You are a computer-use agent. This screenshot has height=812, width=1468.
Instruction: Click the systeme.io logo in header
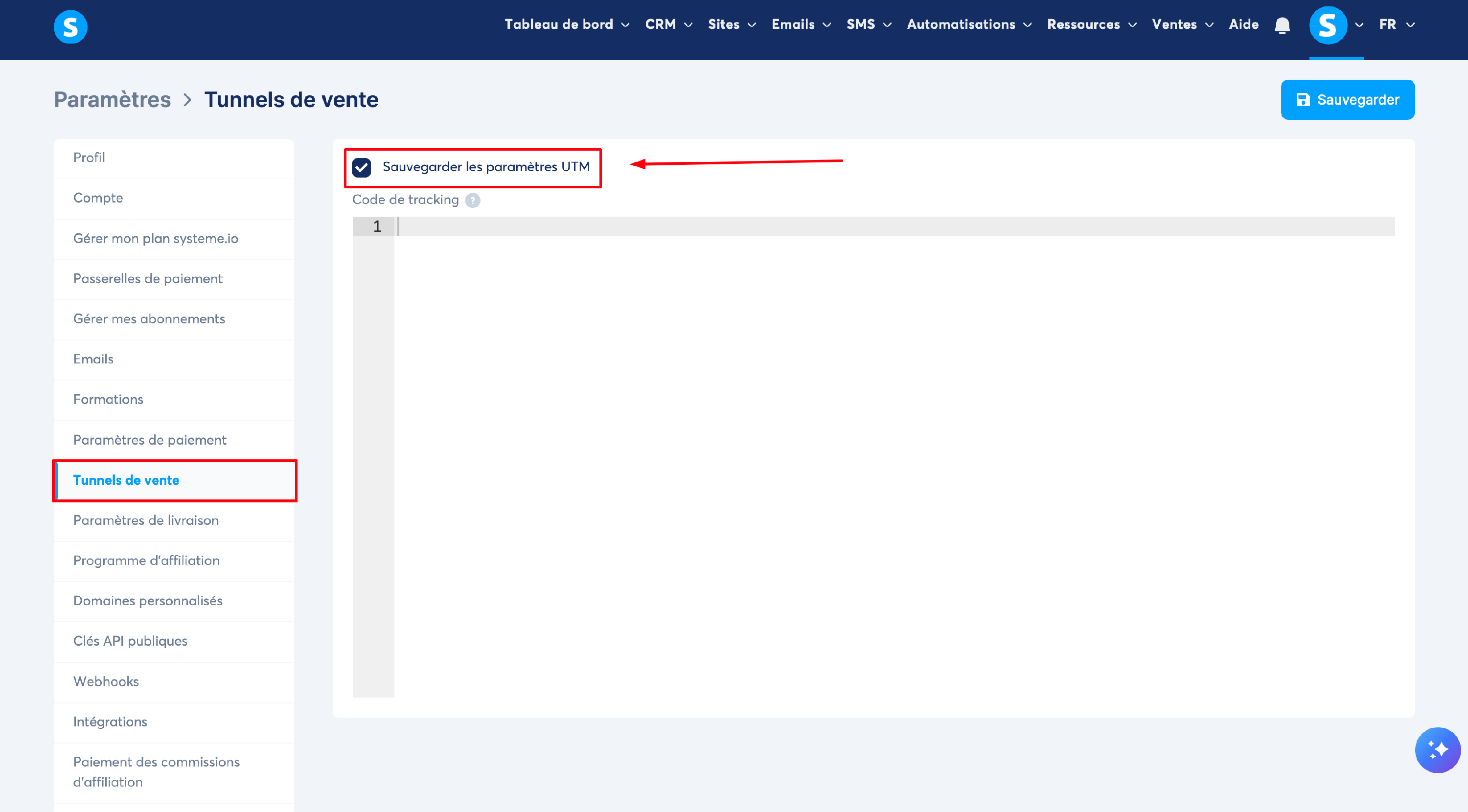[70, 27]
